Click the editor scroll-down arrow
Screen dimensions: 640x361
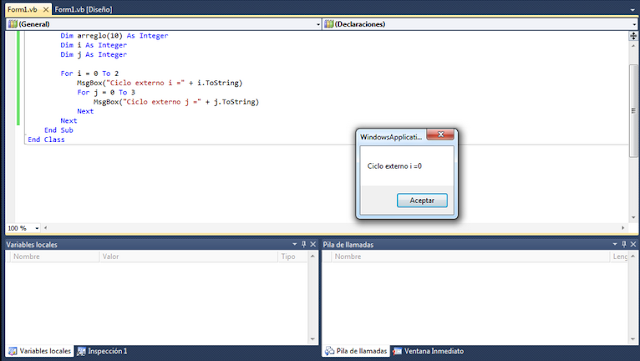tap(633, 218)
